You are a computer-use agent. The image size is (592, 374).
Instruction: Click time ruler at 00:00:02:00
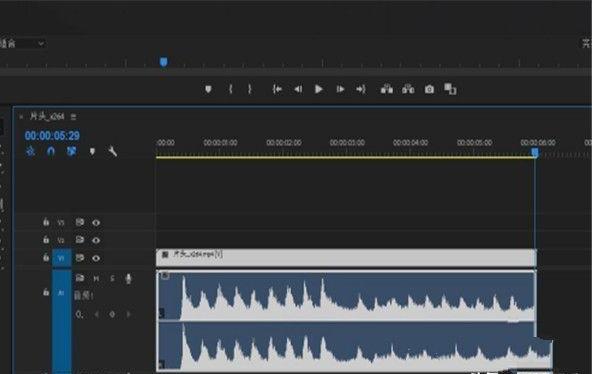pyautogui.click(x=284, y=143)
